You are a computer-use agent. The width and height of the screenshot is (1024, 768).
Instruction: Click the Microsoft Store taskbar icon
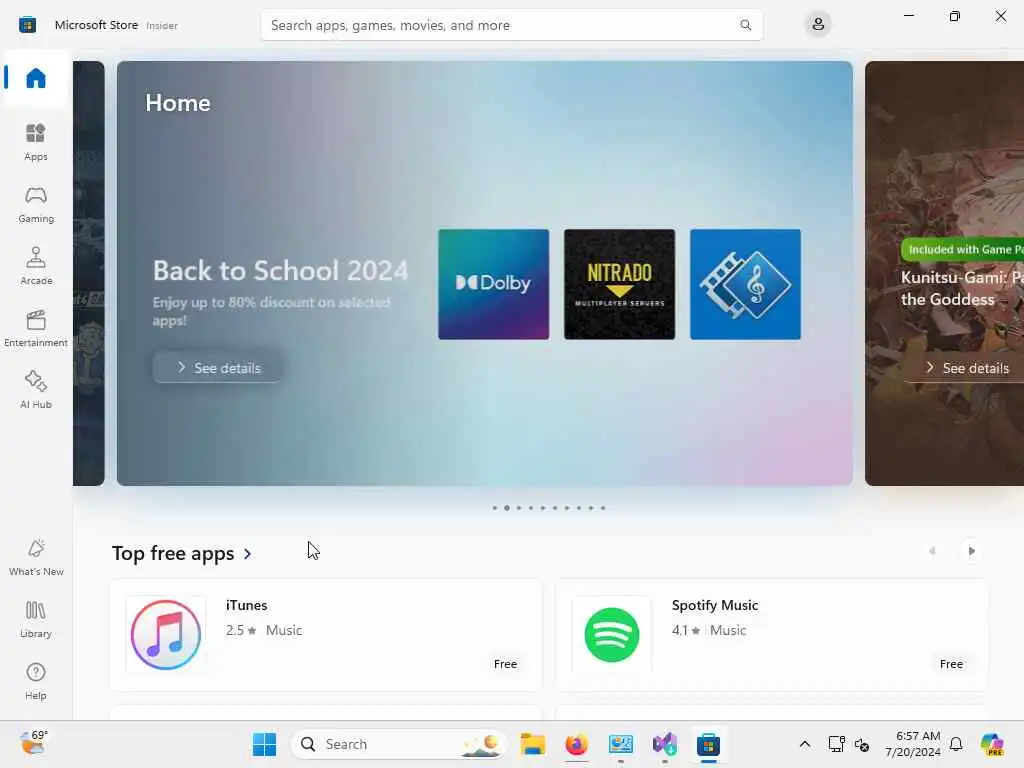point(709,744)
